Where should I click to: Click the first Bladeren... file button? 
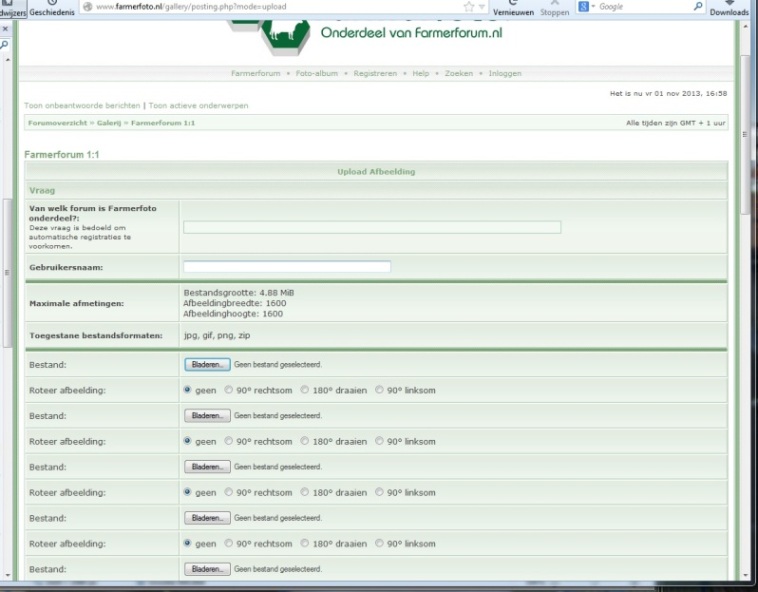click(x=207, y=365)
